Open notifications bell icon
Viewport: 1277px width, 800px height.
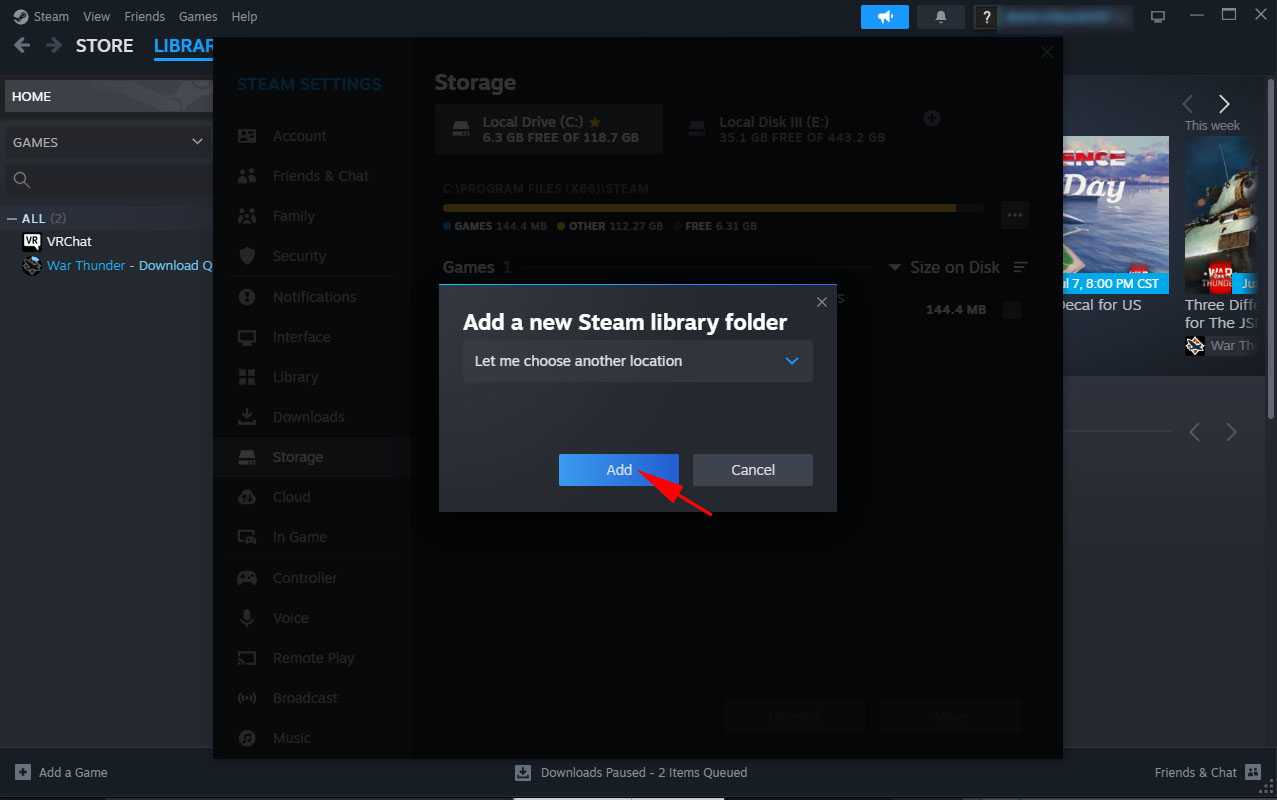pos(940,17)
